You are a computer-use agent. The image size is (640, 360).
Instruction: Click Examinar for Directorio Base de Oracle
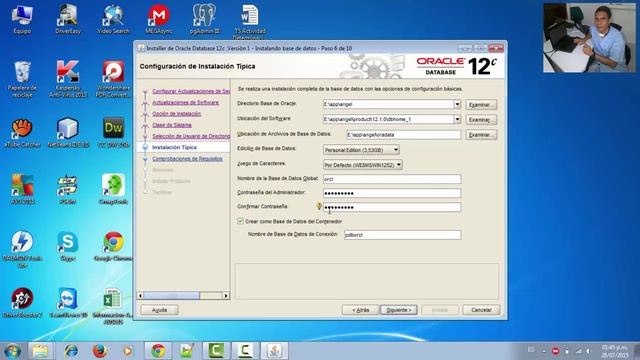[x=481, y=105]
